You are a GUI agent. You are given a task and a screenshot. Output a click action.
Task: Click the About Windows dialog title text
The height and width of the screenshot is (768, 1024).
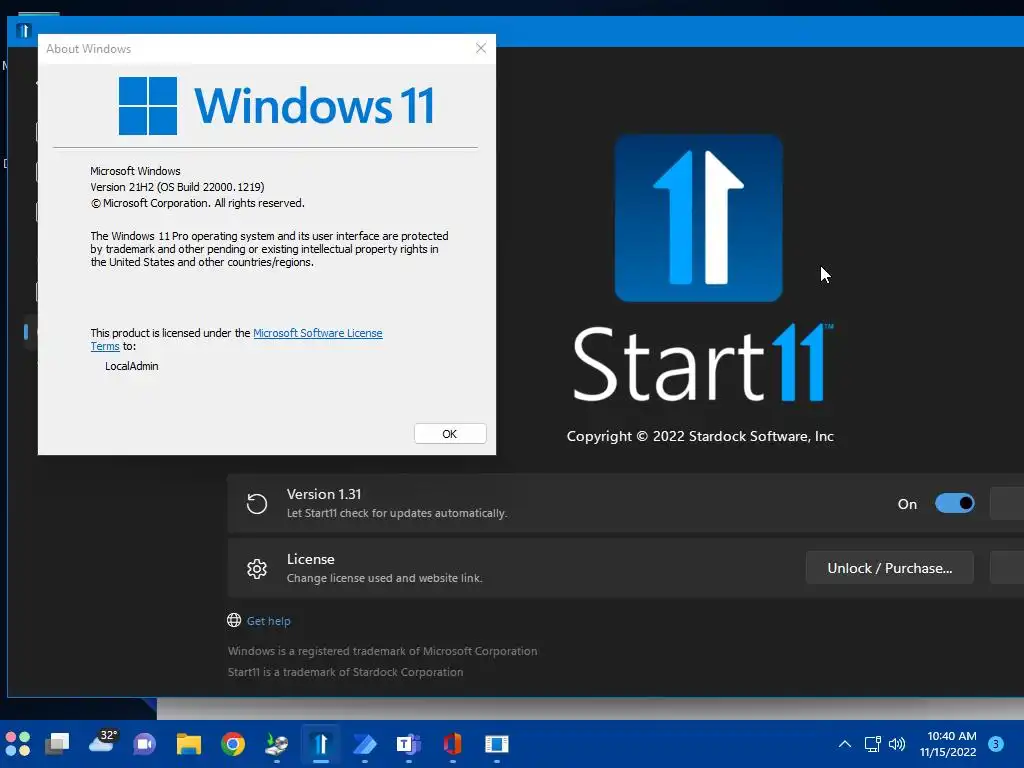click(x=88, y=49)
